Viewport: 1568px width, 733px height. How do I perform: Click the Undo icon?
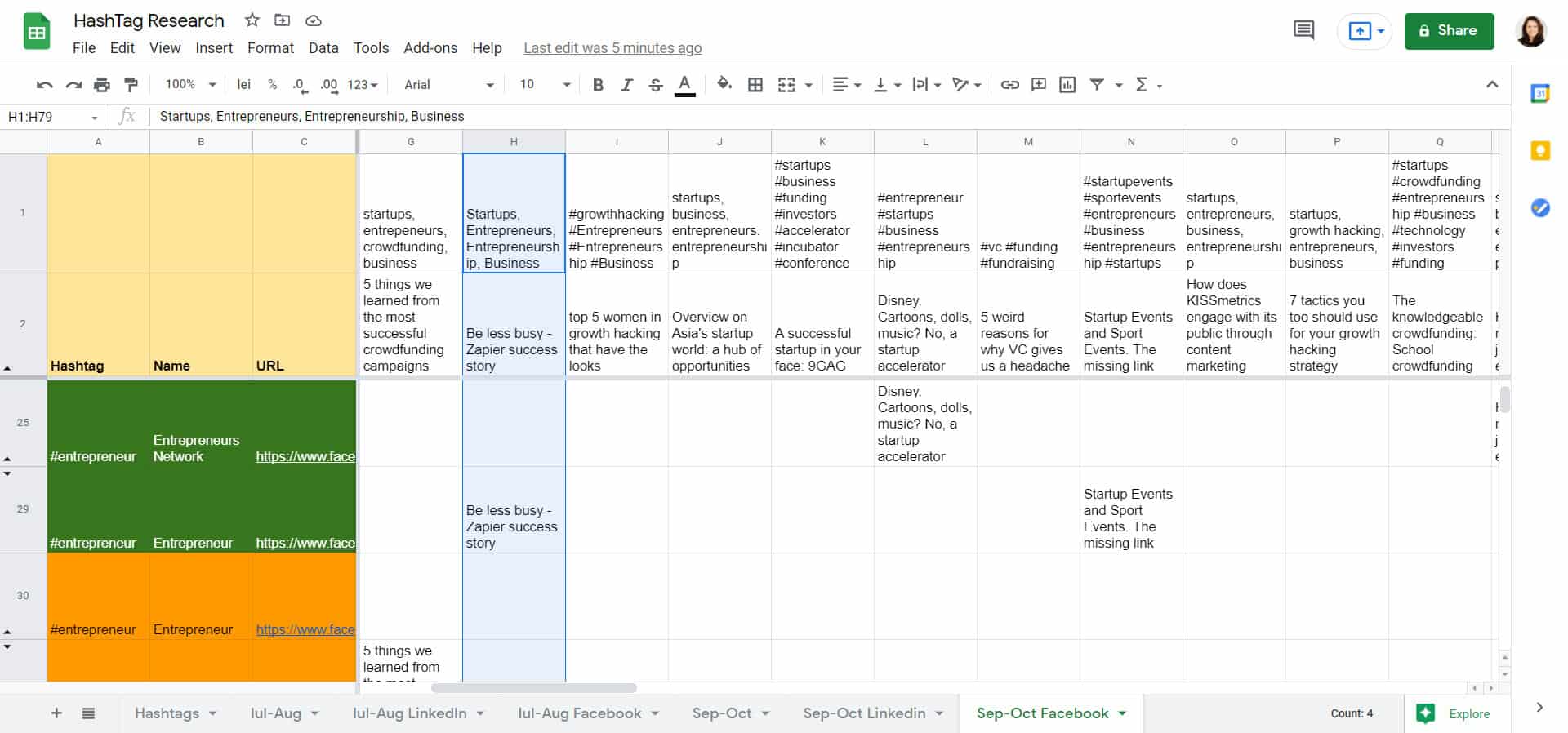point(45,85)
